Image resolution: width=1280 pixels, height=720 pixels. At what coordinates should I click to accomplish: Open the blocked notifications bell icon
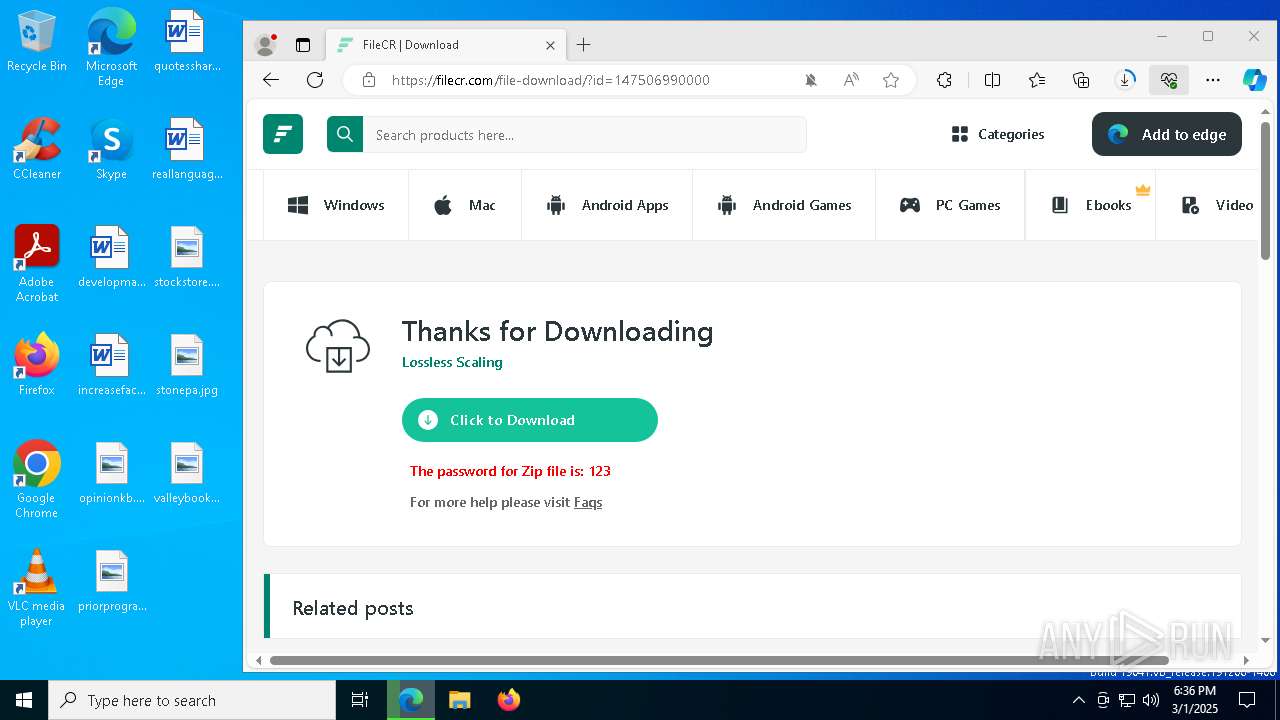click(x=811, y=80)
